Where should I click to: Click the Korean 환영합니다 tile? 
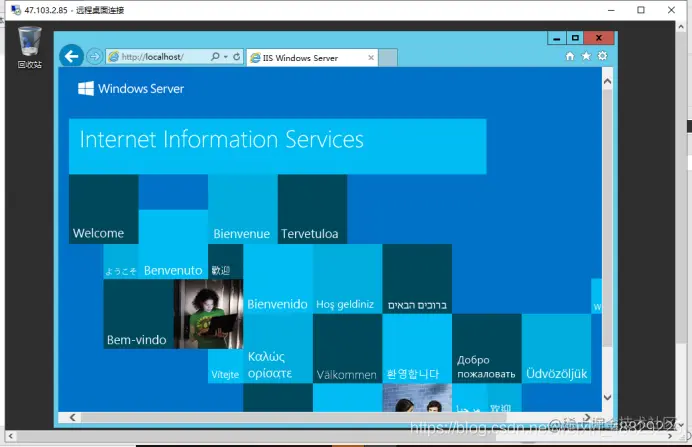[x=417, y=348]
